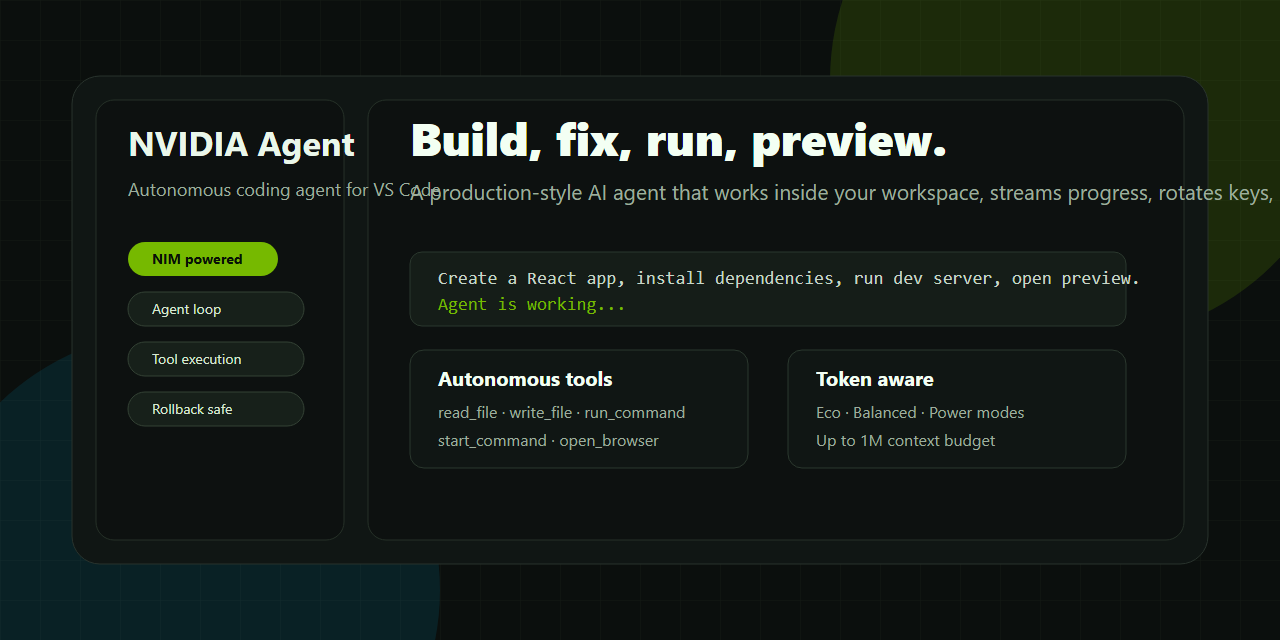Click the 'read_file · write_file · run_command' line
Screen dimensions: 1280x640
(562, 413)
